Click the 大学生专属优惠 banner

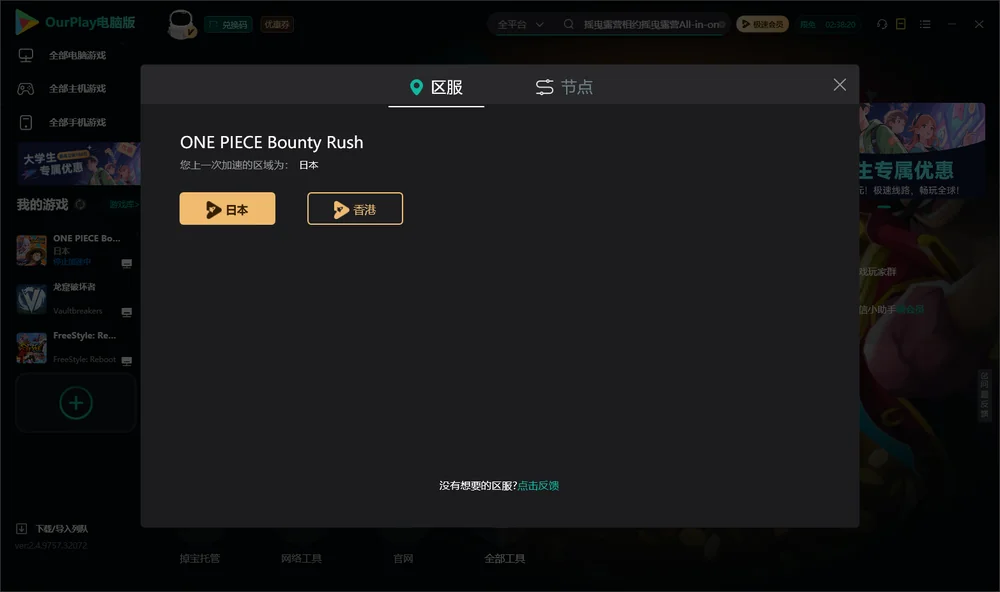click(79, 164)
